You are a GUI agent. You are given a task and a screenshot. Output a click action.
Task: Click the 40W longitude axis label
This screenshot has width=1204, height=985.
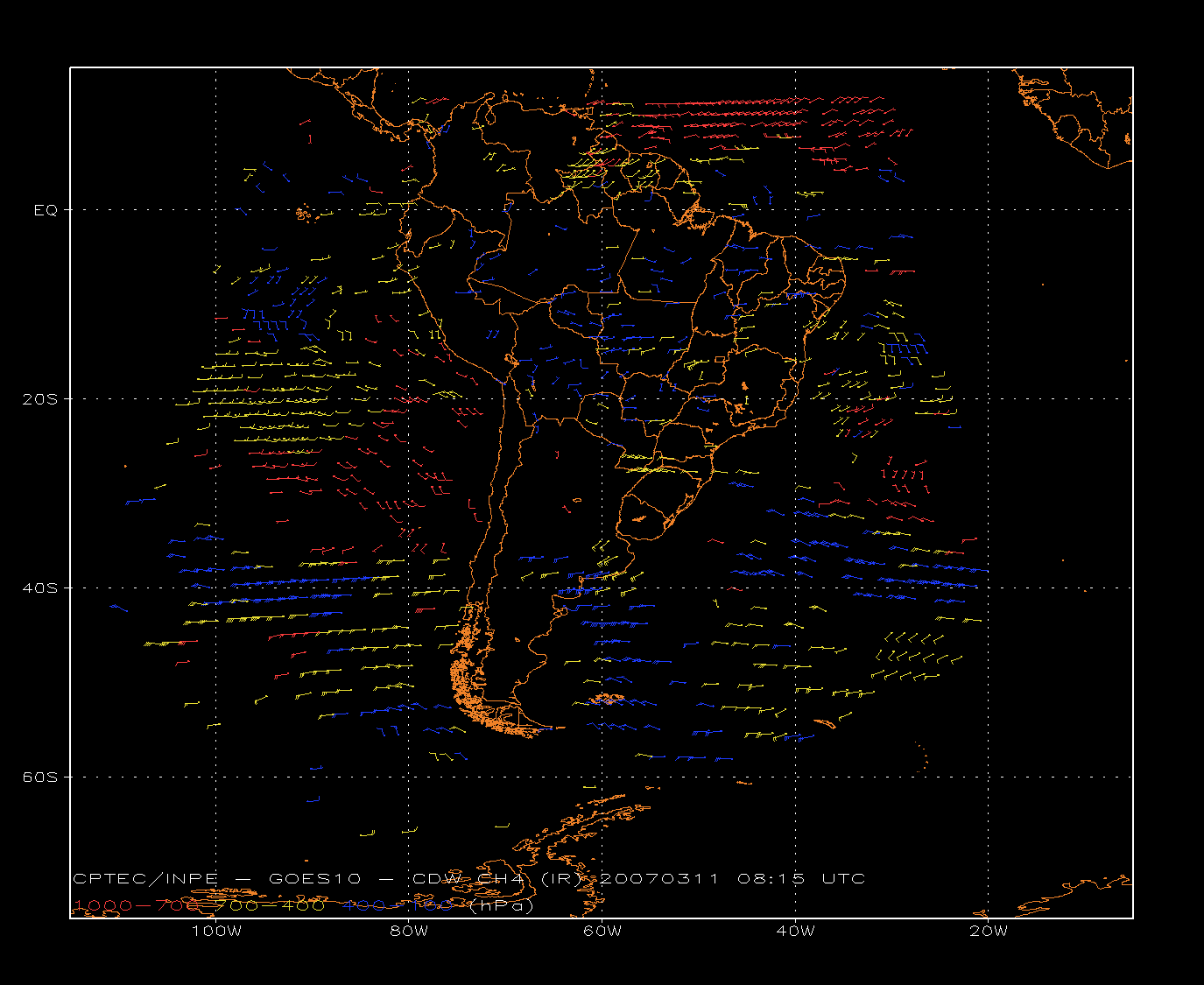pos(795,931)
